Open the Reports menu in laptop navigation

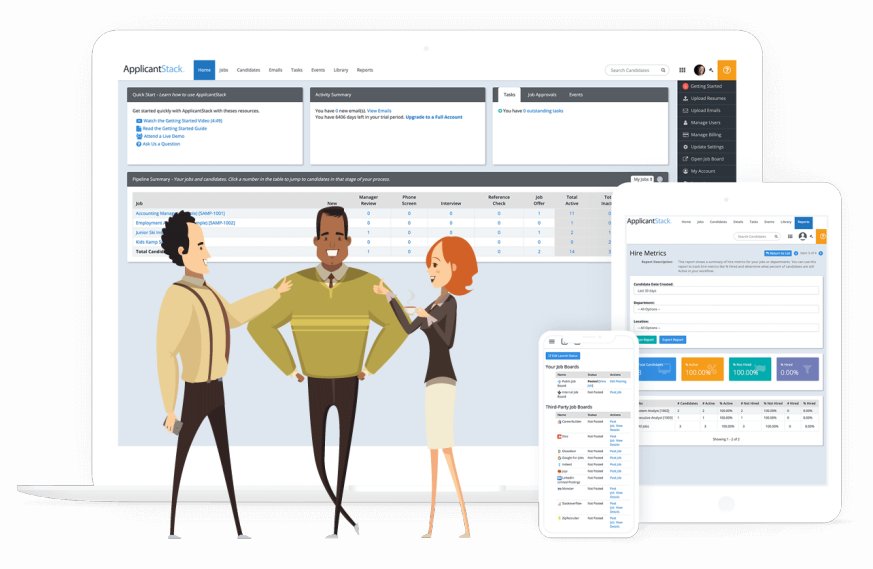pyautogui.click(x=365, y=70)
